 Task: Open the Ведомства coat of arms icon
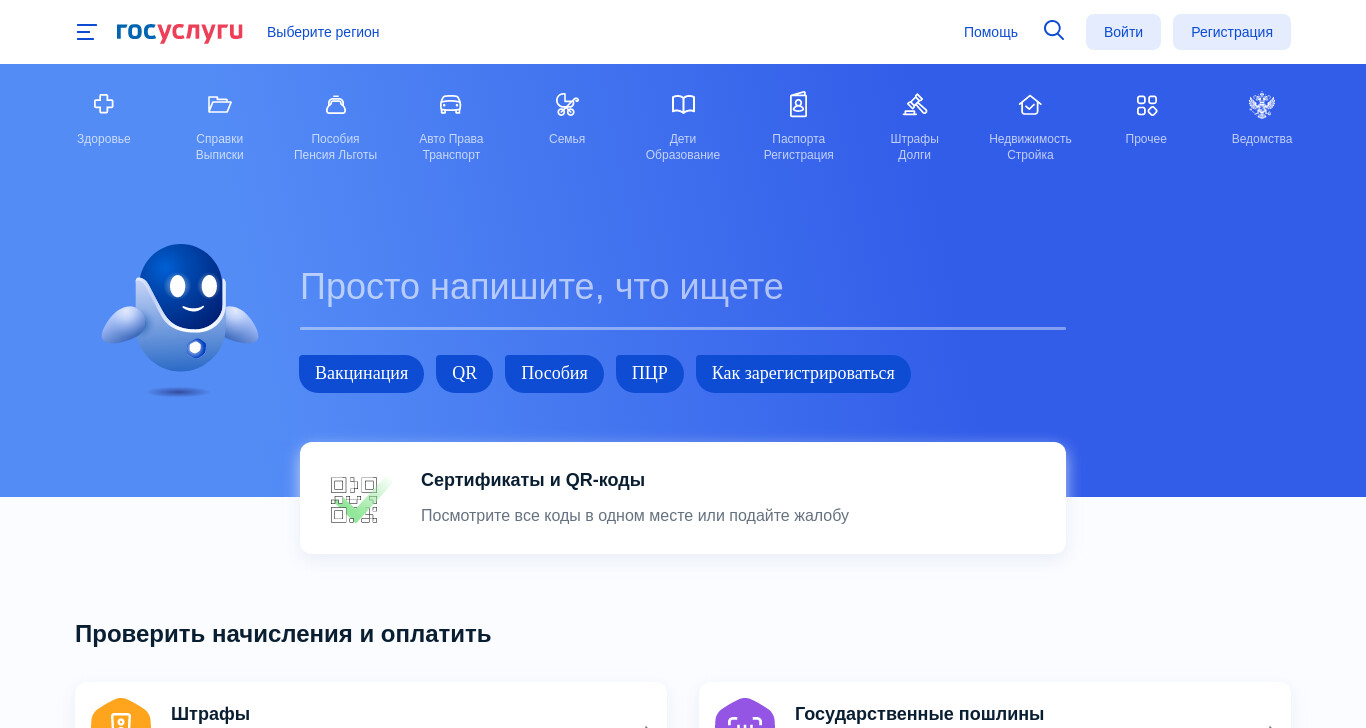[1262, 105]
